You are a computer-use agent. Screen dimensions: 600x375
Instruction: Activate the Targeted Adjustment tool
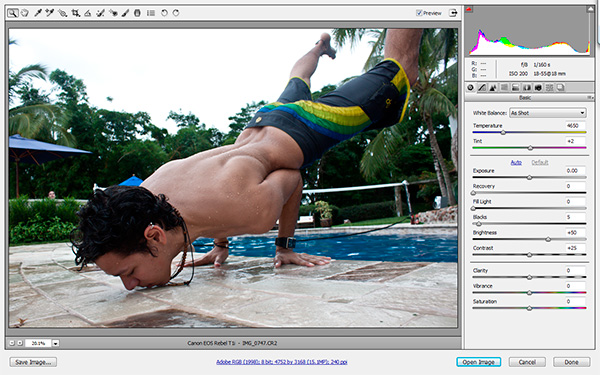pos(62,13)
